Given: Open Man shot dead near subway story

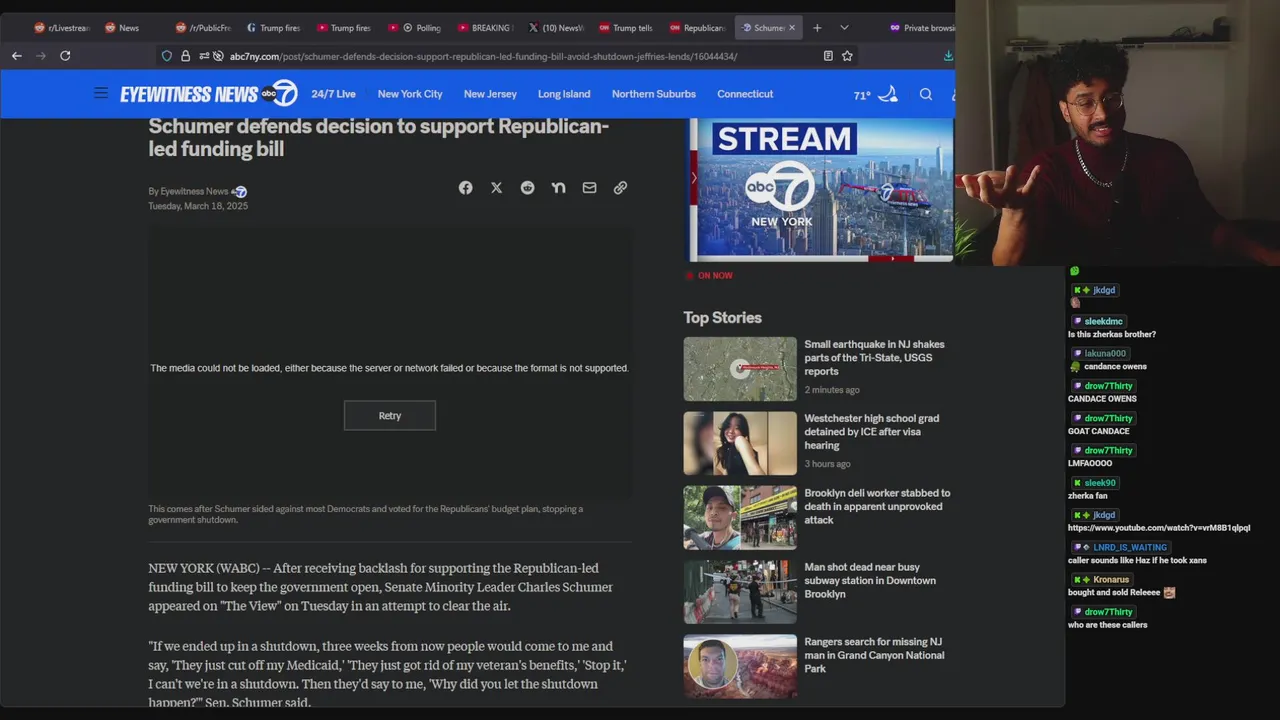Looking at the screenshot, I should coord(870,580).
